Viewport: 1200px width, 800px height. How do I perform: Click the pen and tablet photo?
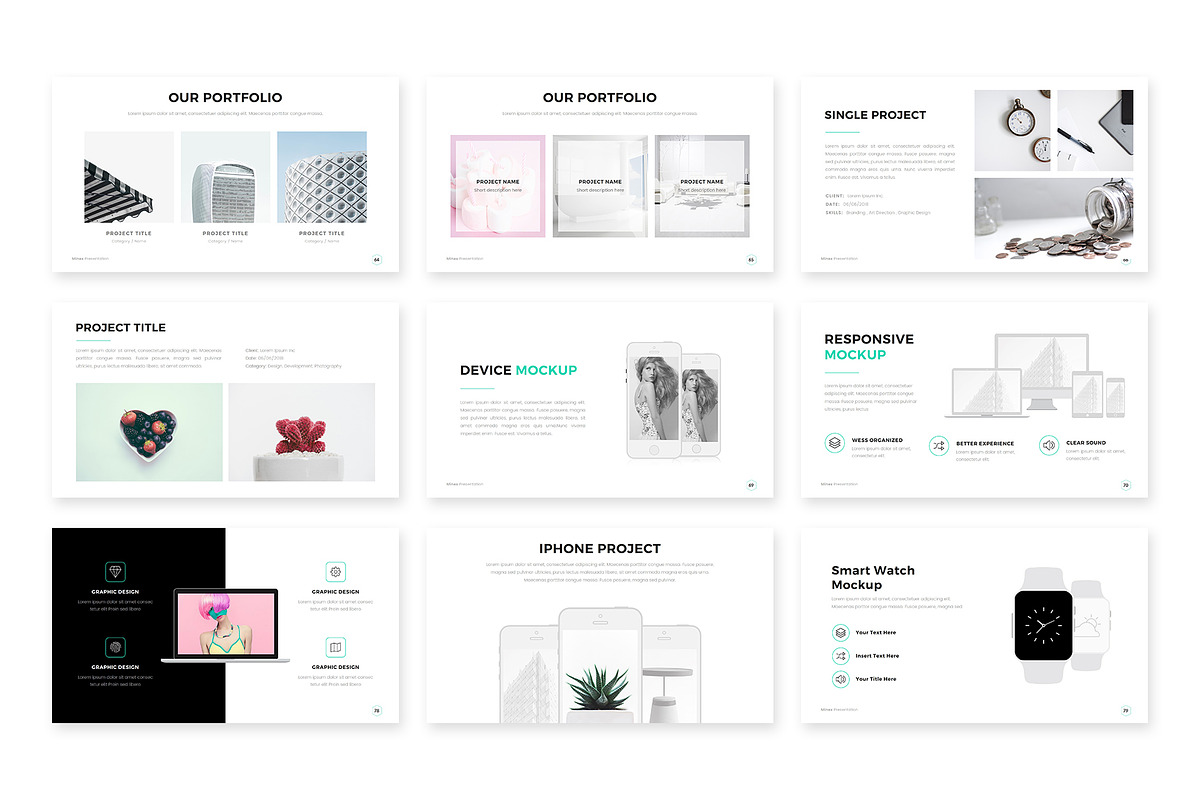tap(1095, 130)
